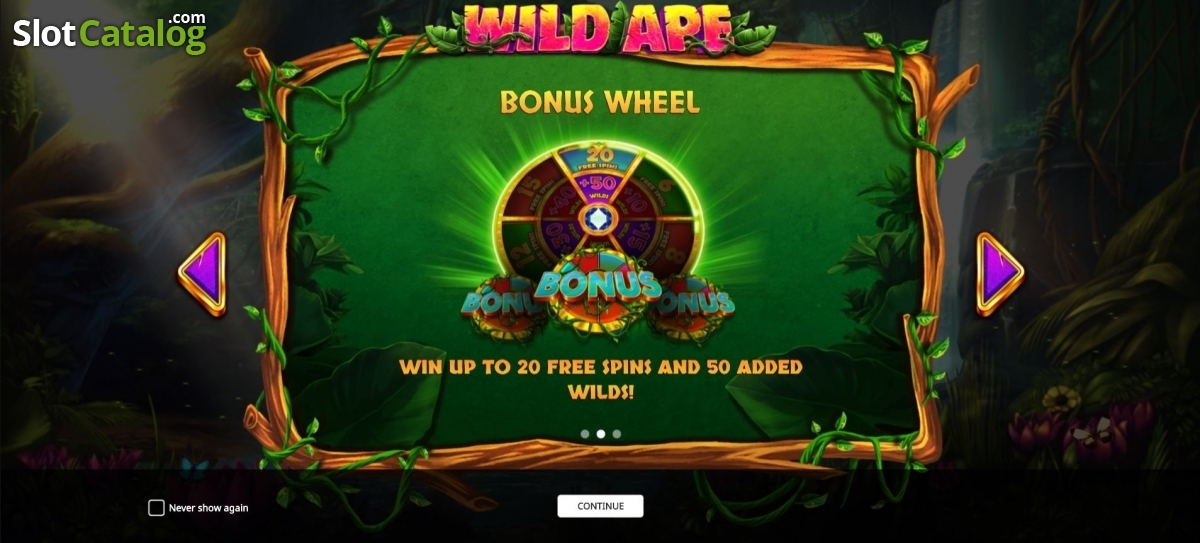Click the BONUS WHEEL heading
Image resolution: width=1200 pixels, height=543 pixels.
click(x=600, y=102)
